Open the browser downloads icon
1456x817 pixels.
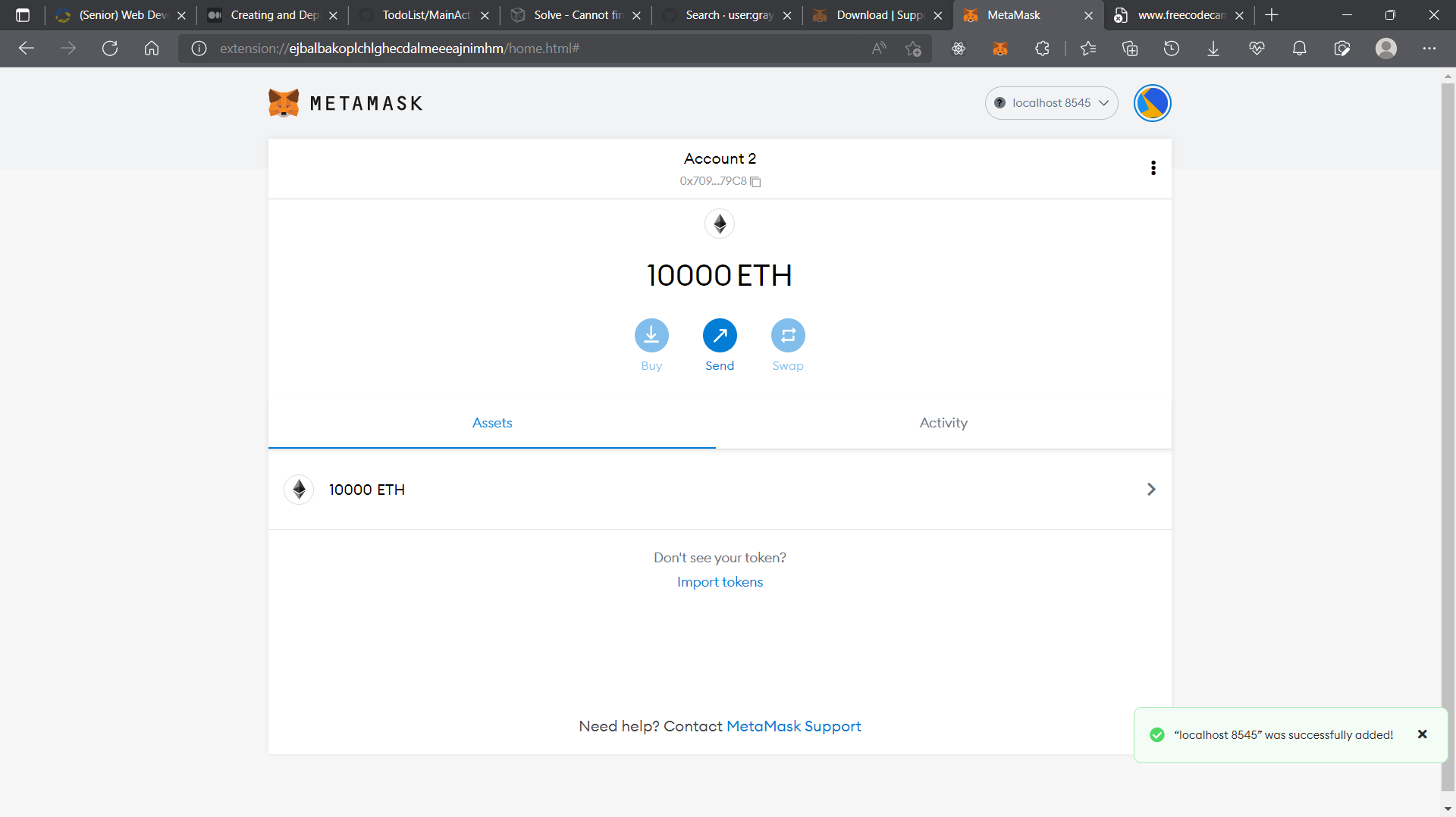click(1213, 49)
